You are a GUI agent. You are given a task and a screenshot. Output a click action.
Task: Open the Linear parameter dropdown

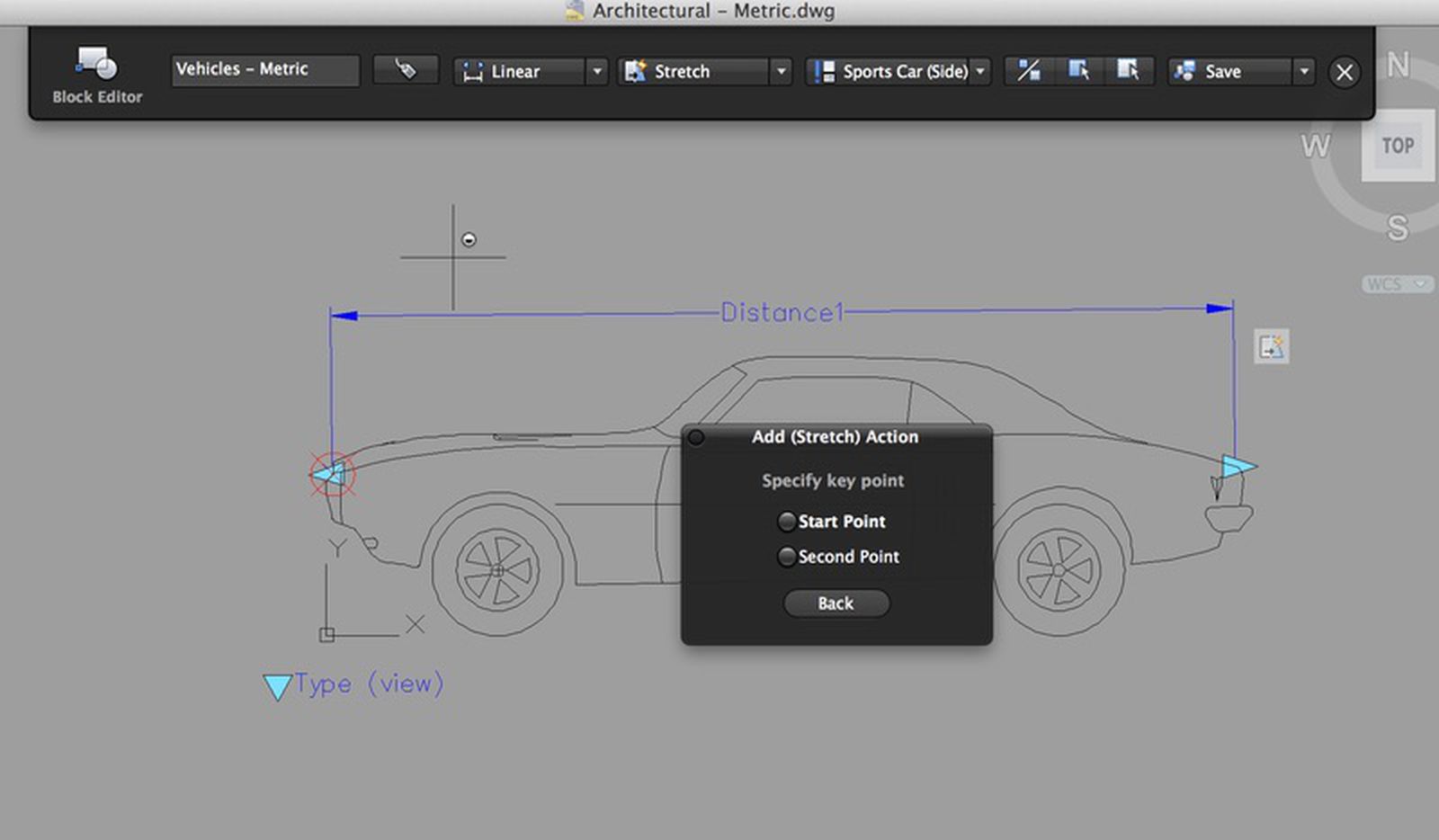tap(596, 71)
